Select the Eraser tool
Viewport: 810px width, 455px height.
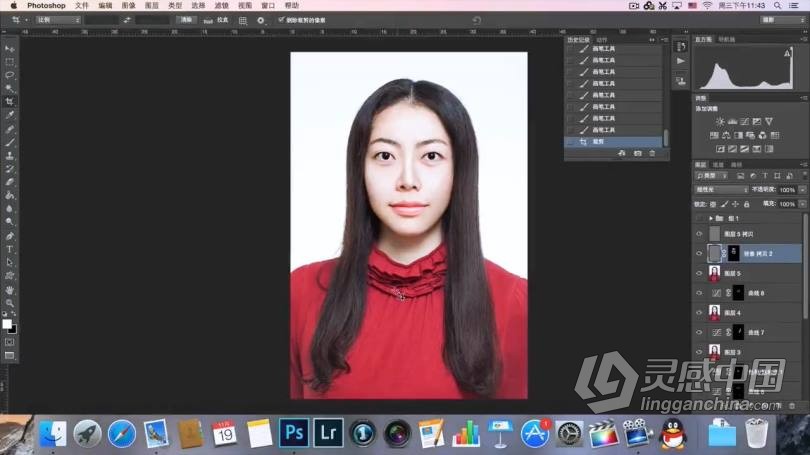[10, 182]
